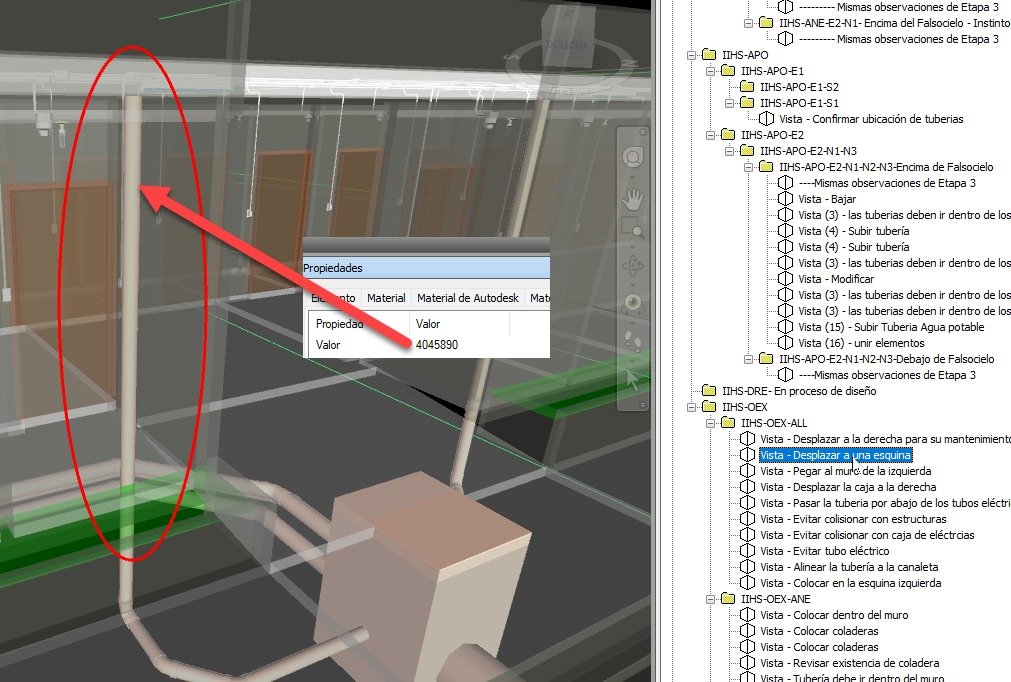1011x682 pixels.
Task: Pick the Select arrow tool
Action: tap(632, 377)
